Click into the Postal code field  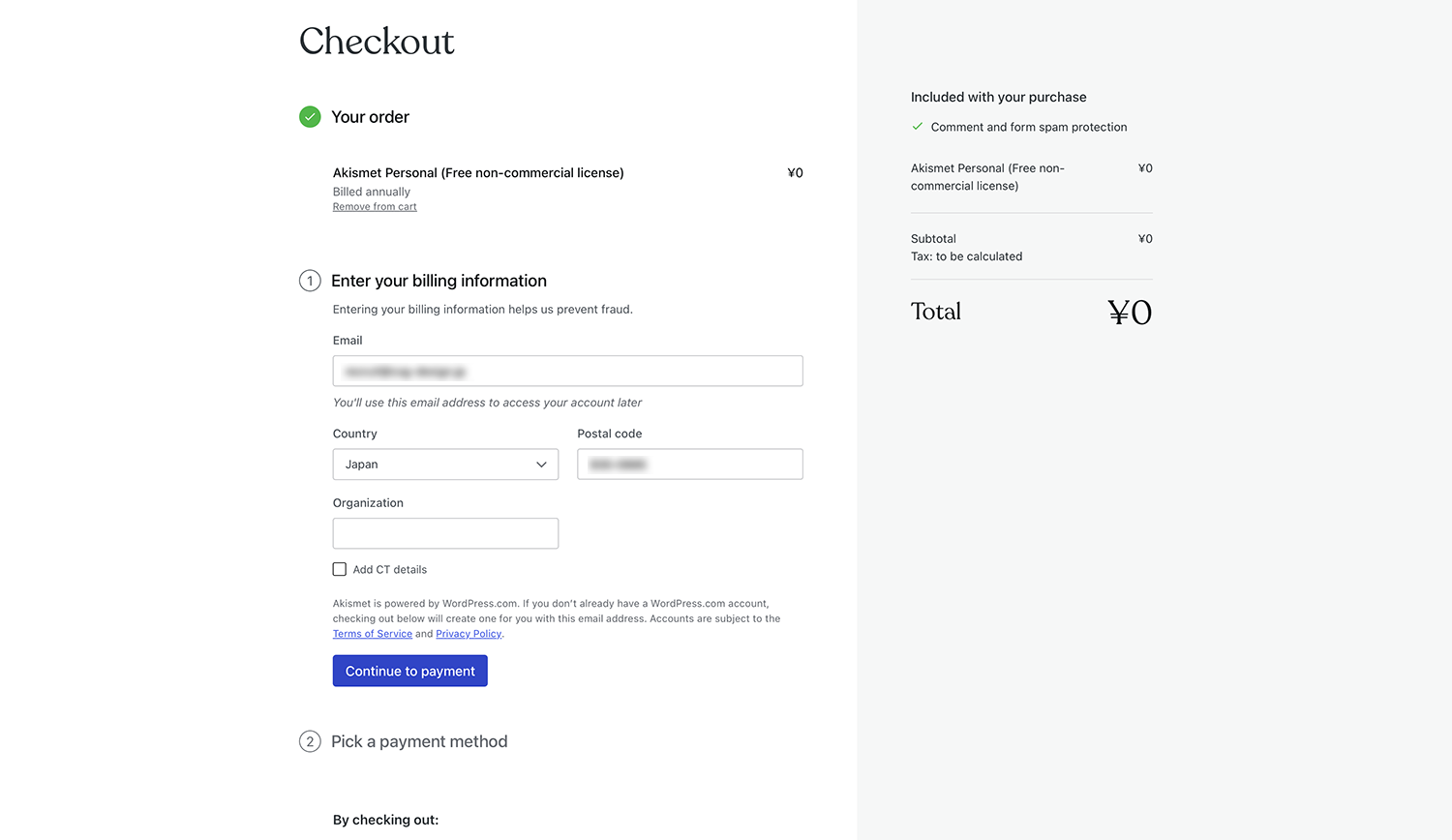[x=689, y=465]
